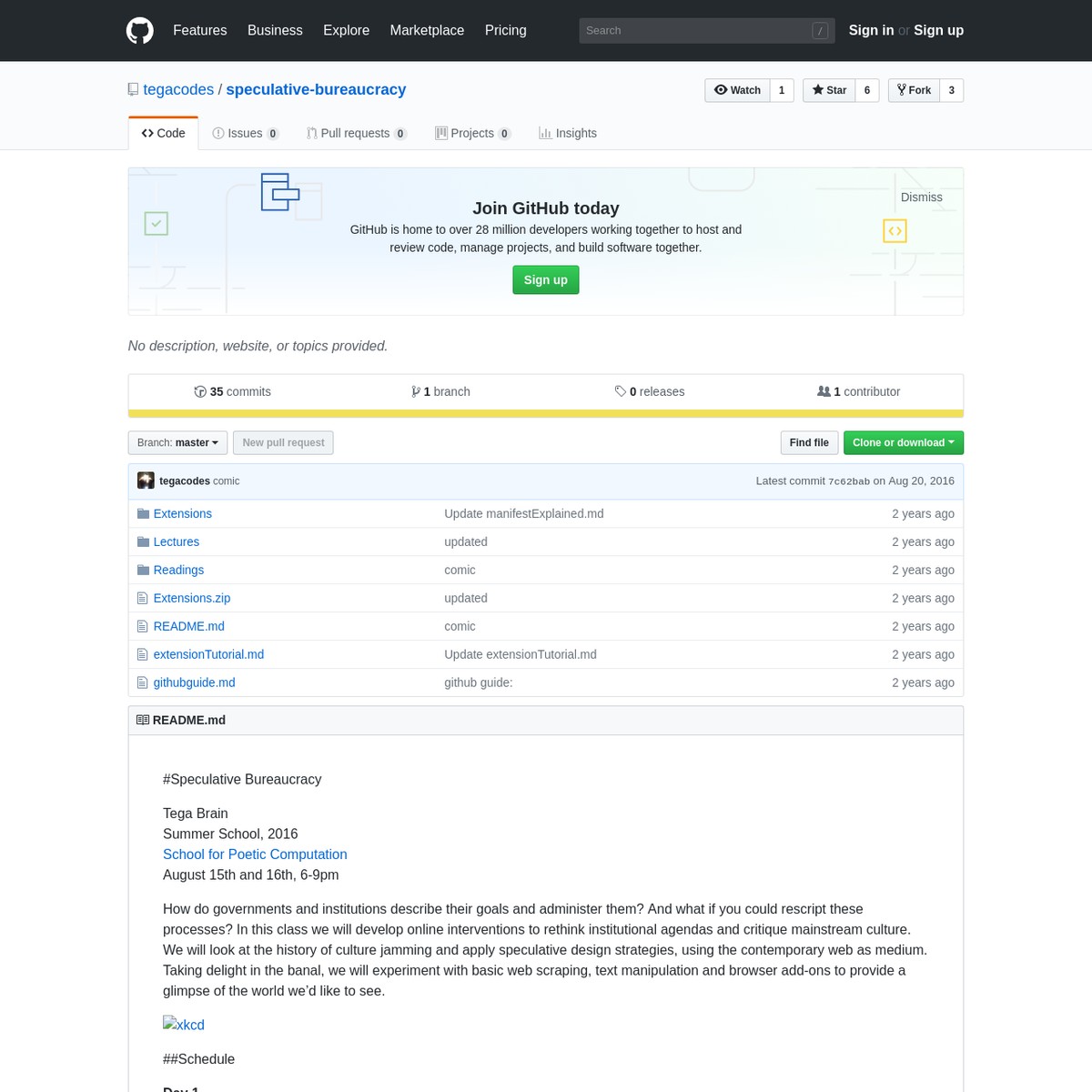This screenshot has width=1092, height=1092.
Task: Click Sign up link in header
Action: click(938, 30)
